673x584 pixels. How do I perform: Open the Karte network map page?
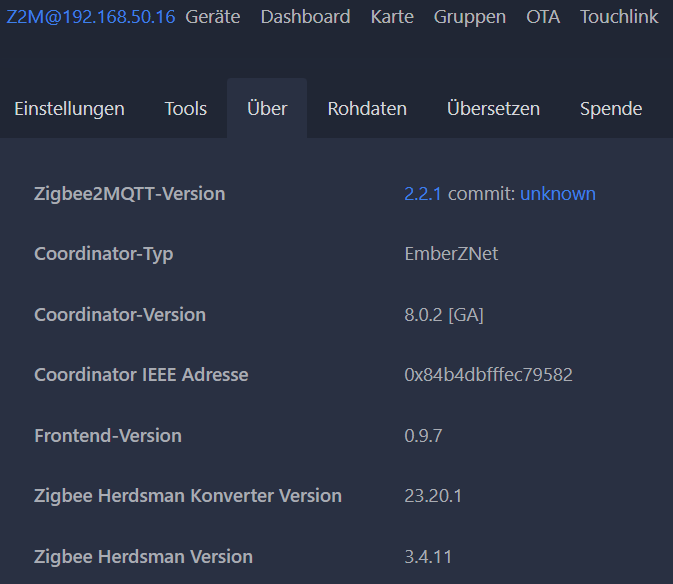pyautogui.click(x=392, y=17)
